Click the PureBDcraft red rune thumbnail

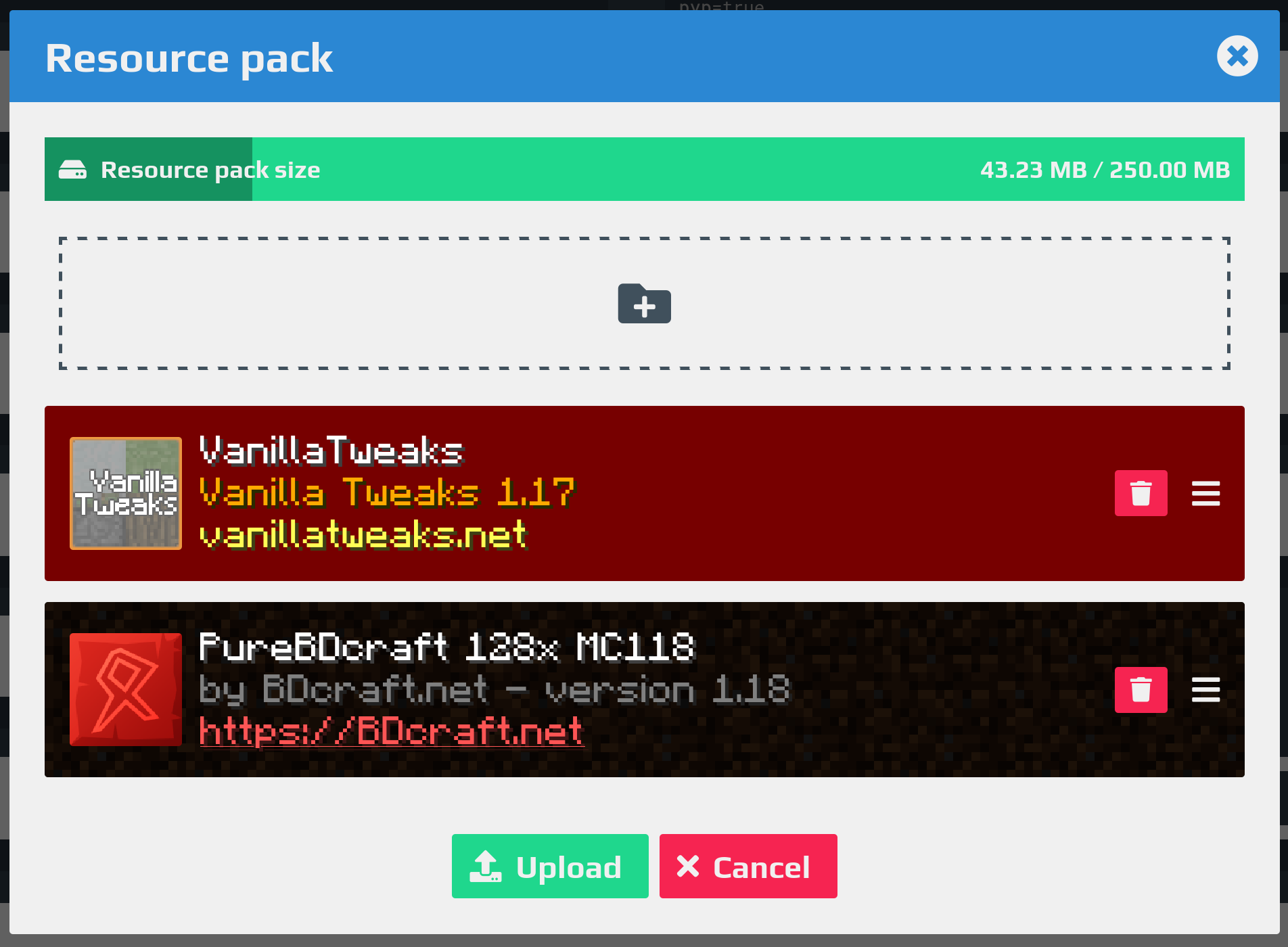pos(126,689)
